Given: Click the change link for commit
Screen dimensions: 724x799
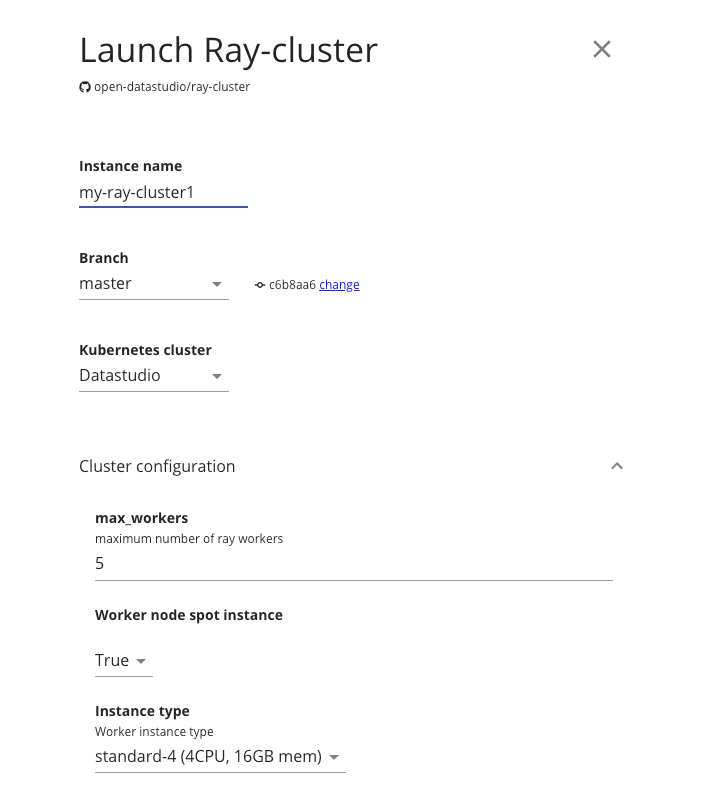Looking at the screenshot, I should click(339, 284).
